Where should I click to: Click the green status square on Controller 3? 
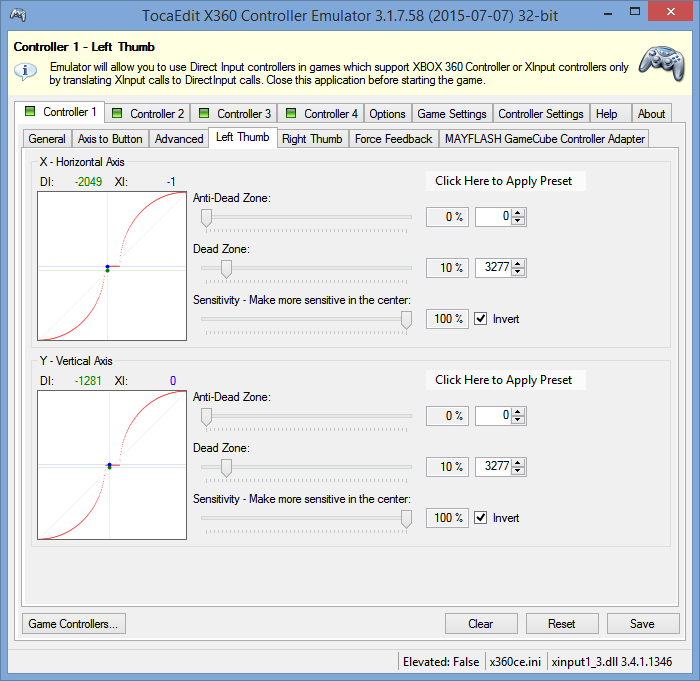click(204, 113)
